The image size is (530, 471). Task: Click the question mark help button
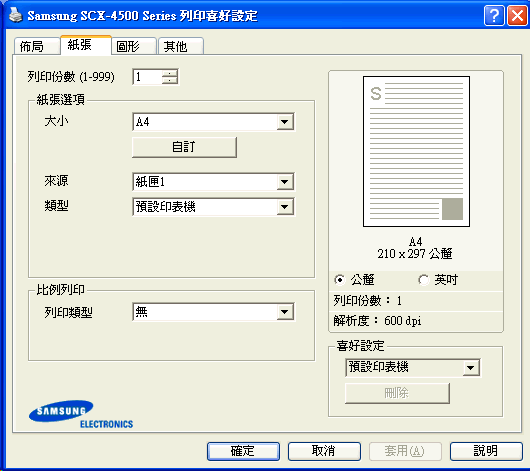[x=494, y=15]
